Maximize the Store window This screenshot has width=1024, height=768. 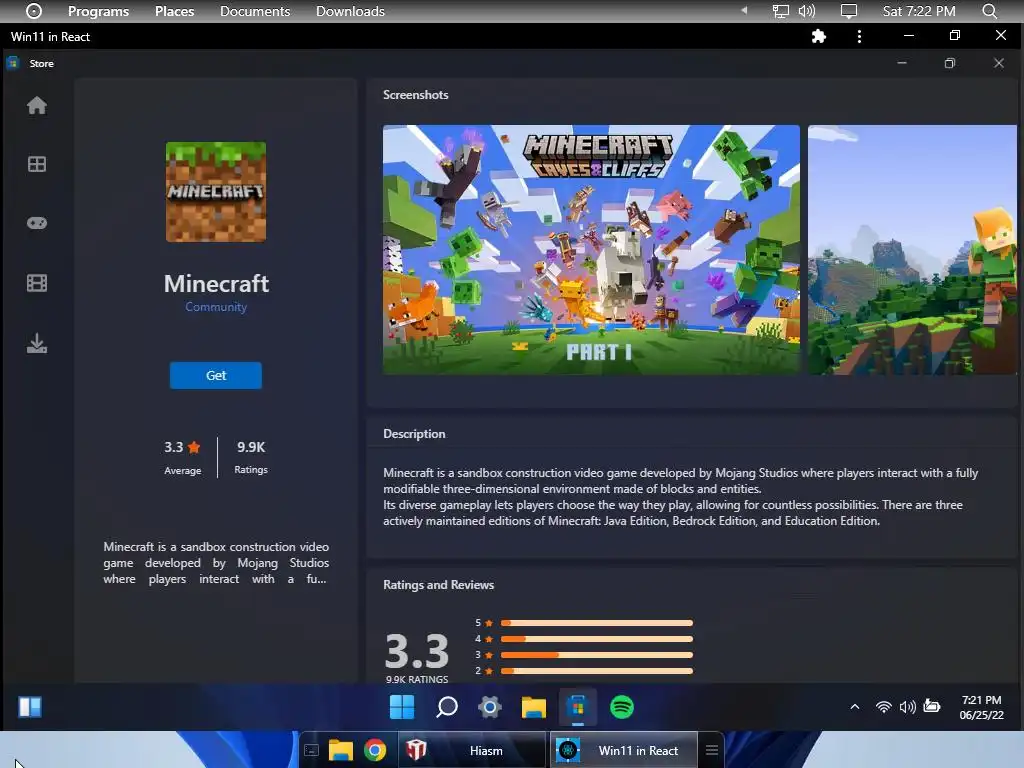(x=950, y=63)
